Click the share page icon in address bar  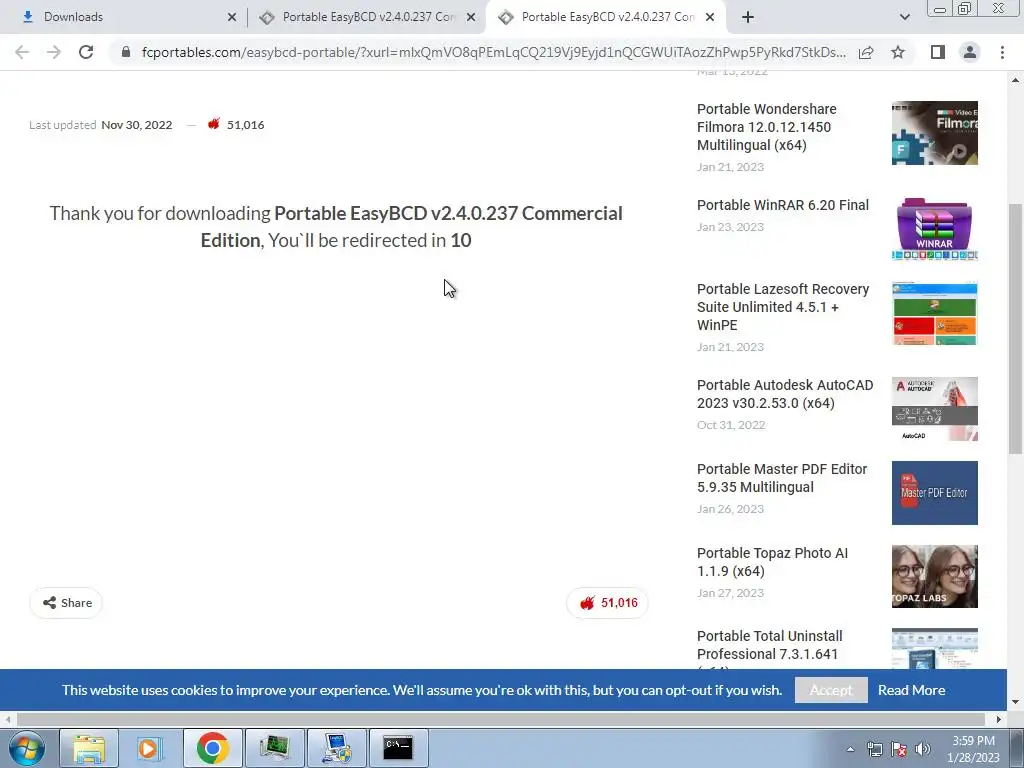click(x=866, y=52)
